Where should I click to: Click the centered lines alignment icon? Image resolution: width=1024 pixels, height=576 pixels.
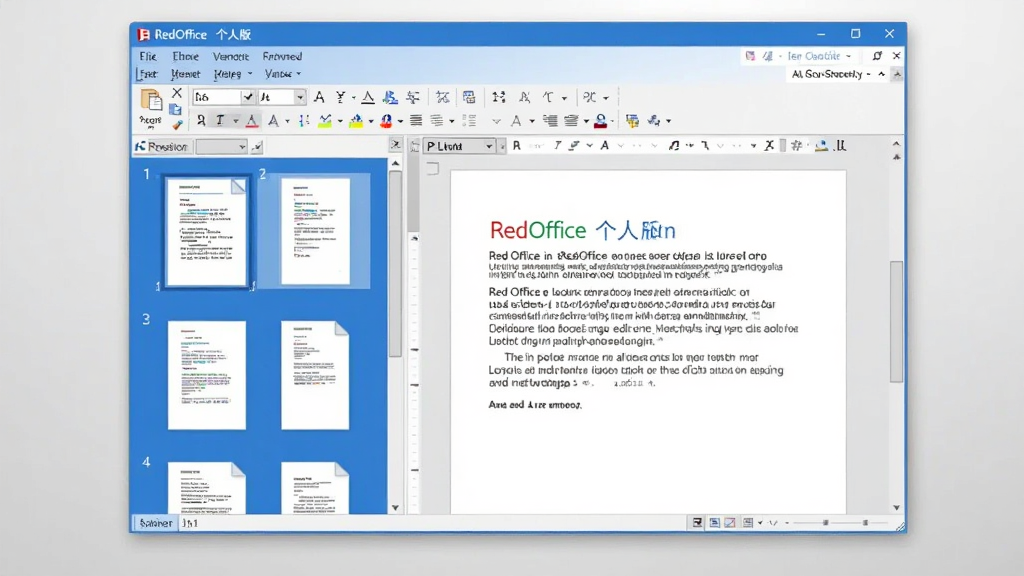436,121
